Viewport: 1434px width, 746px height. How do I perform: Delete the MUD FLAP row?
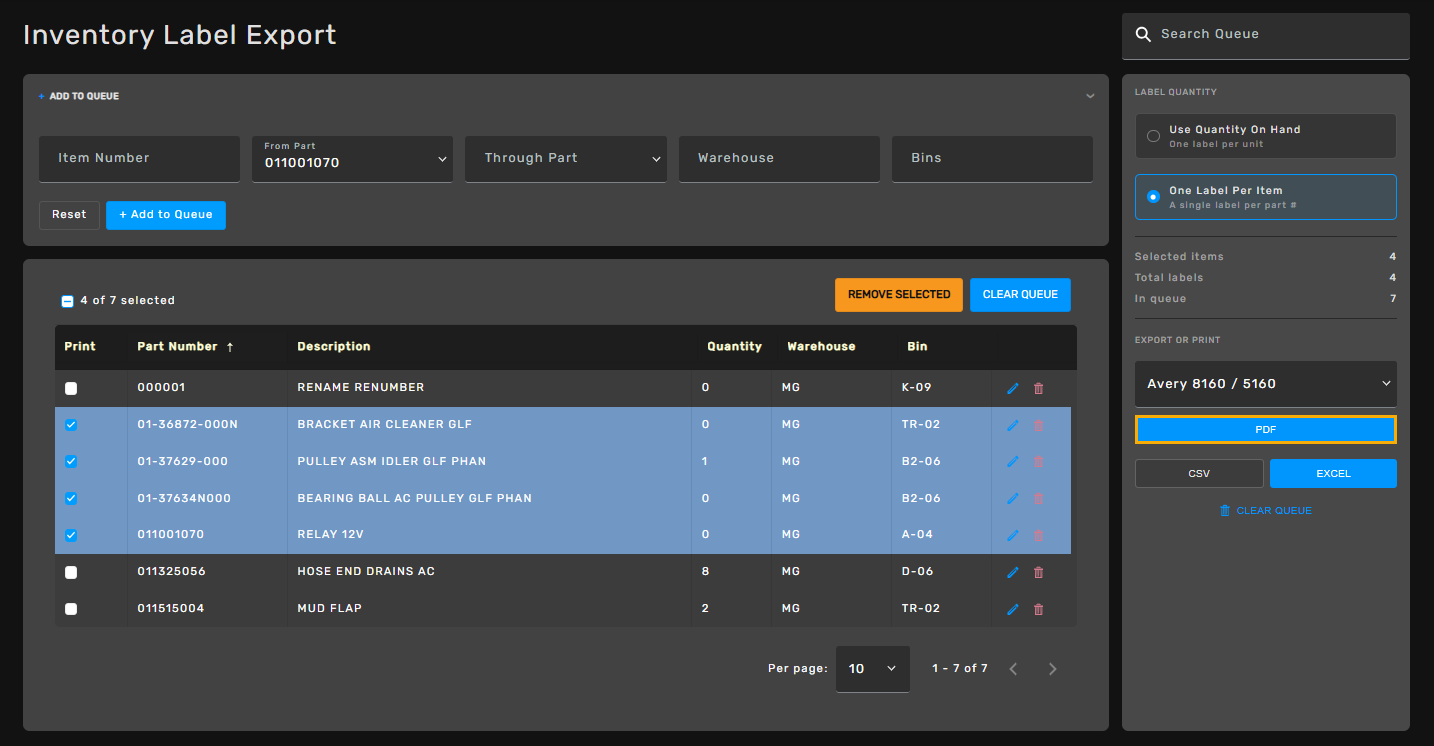pos(1038,609)
